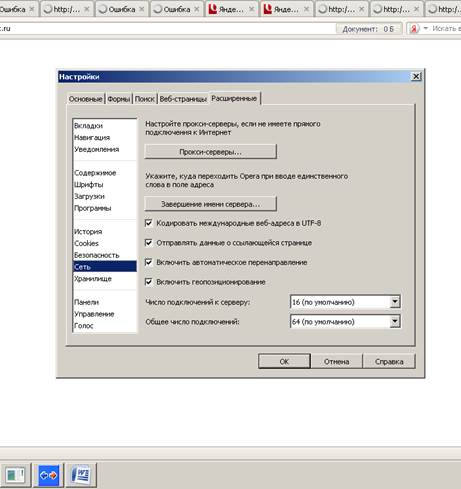Select Вкладки in the settings list
Viewport: 461px width, 489px height.
click(105, 126)
